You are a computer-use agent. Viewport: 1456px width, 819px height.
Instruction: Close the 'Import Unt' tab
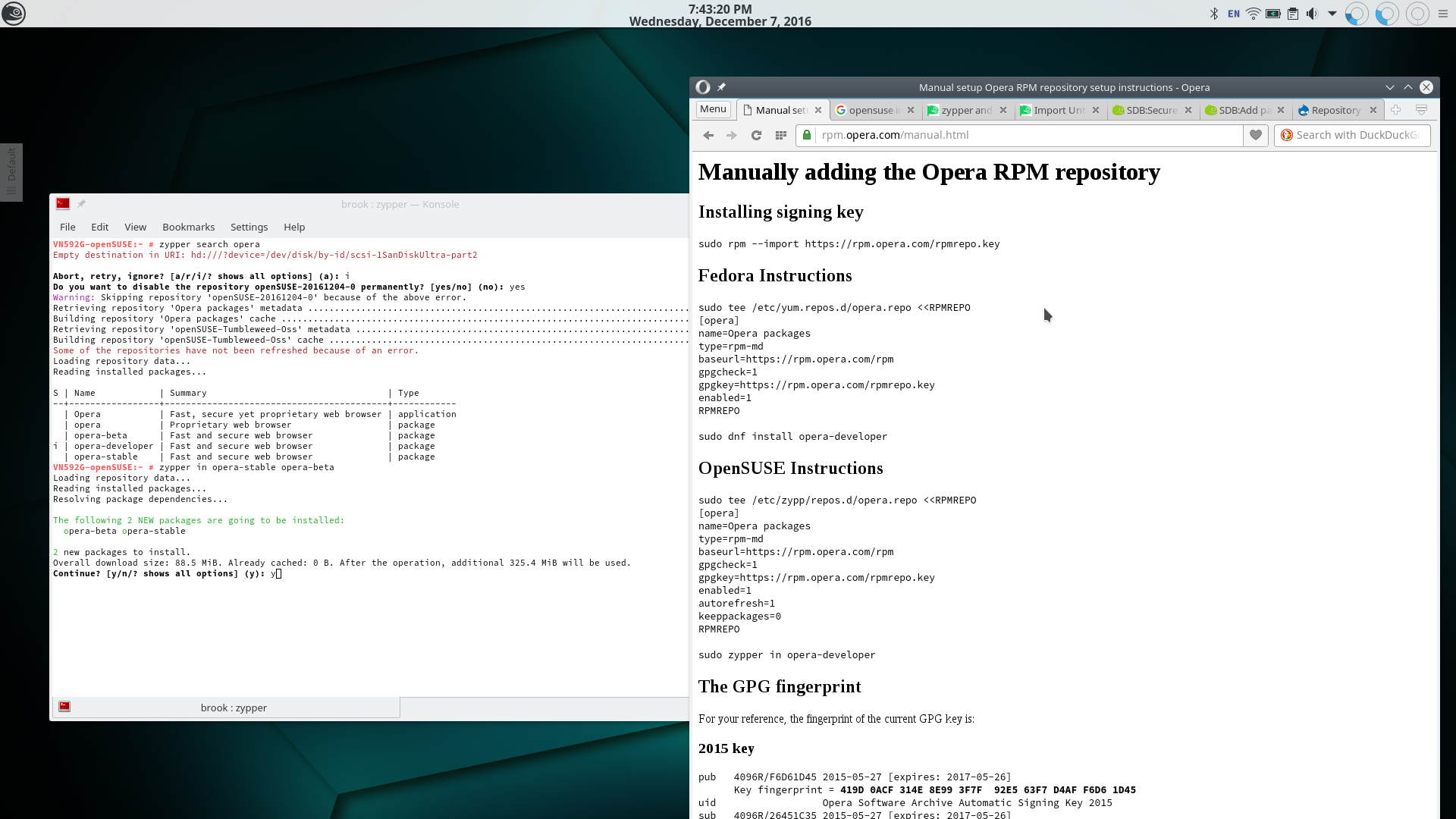click(x=1096, y=110)
